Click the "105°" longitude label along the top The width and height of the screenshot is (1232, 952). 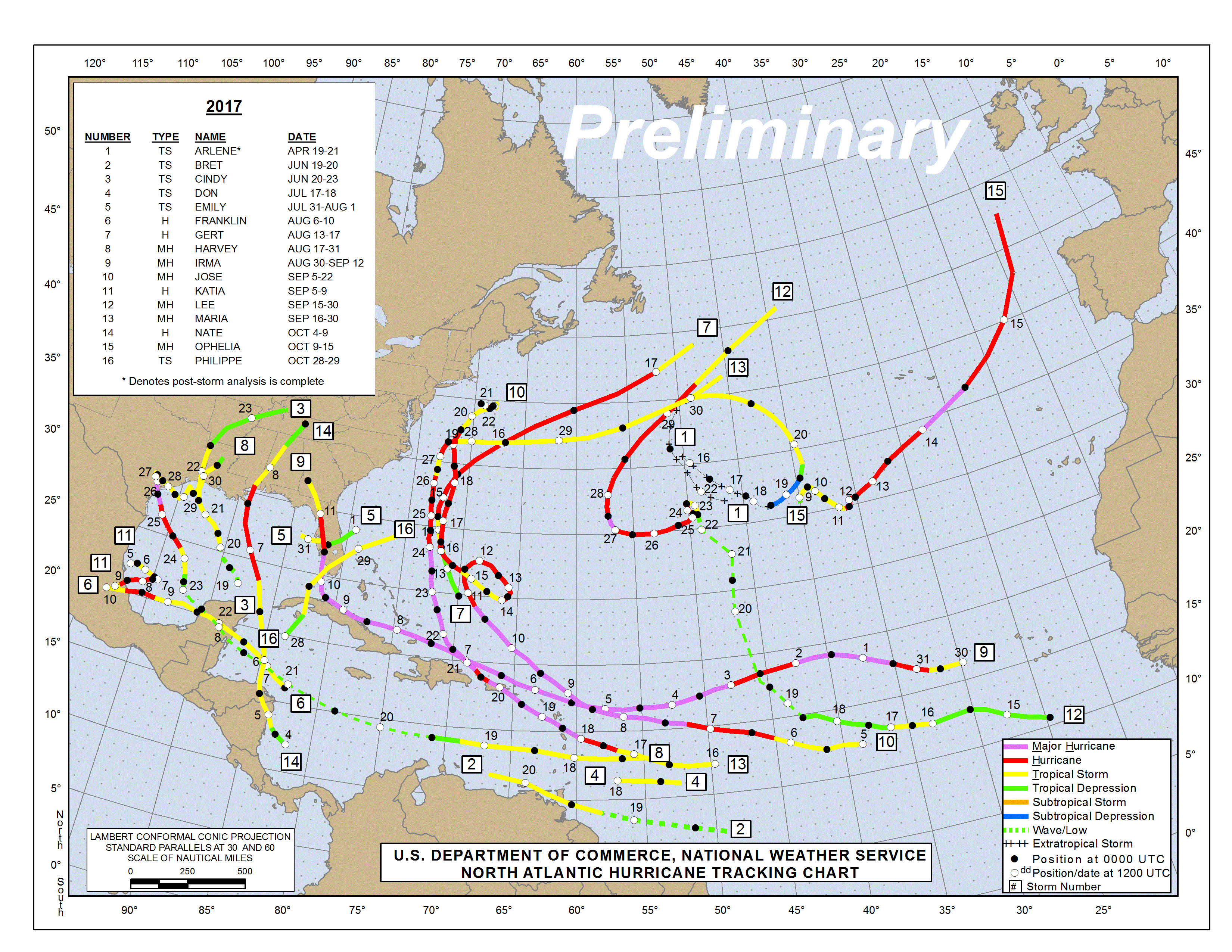coord(232,63)
